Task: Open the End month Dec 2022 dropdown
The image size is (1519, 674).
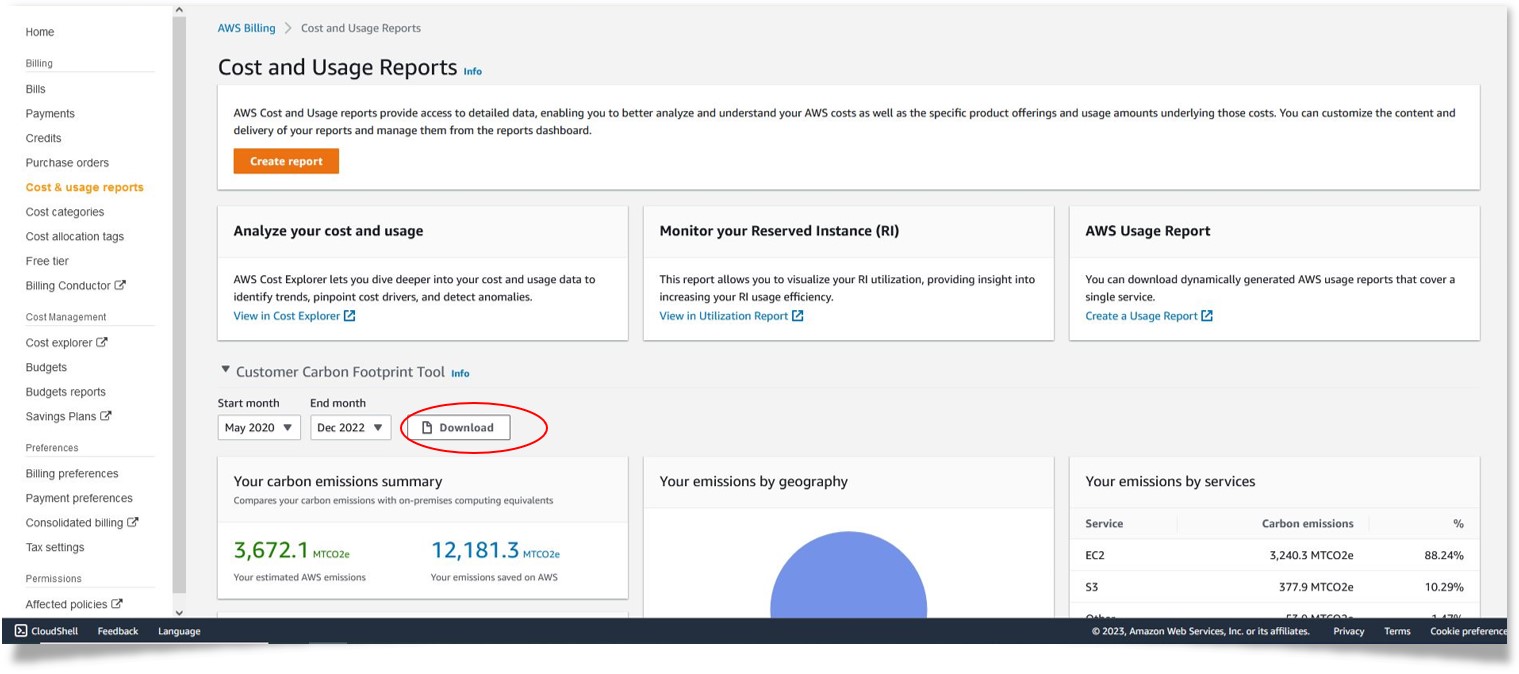Action: [x=350, y=428]
